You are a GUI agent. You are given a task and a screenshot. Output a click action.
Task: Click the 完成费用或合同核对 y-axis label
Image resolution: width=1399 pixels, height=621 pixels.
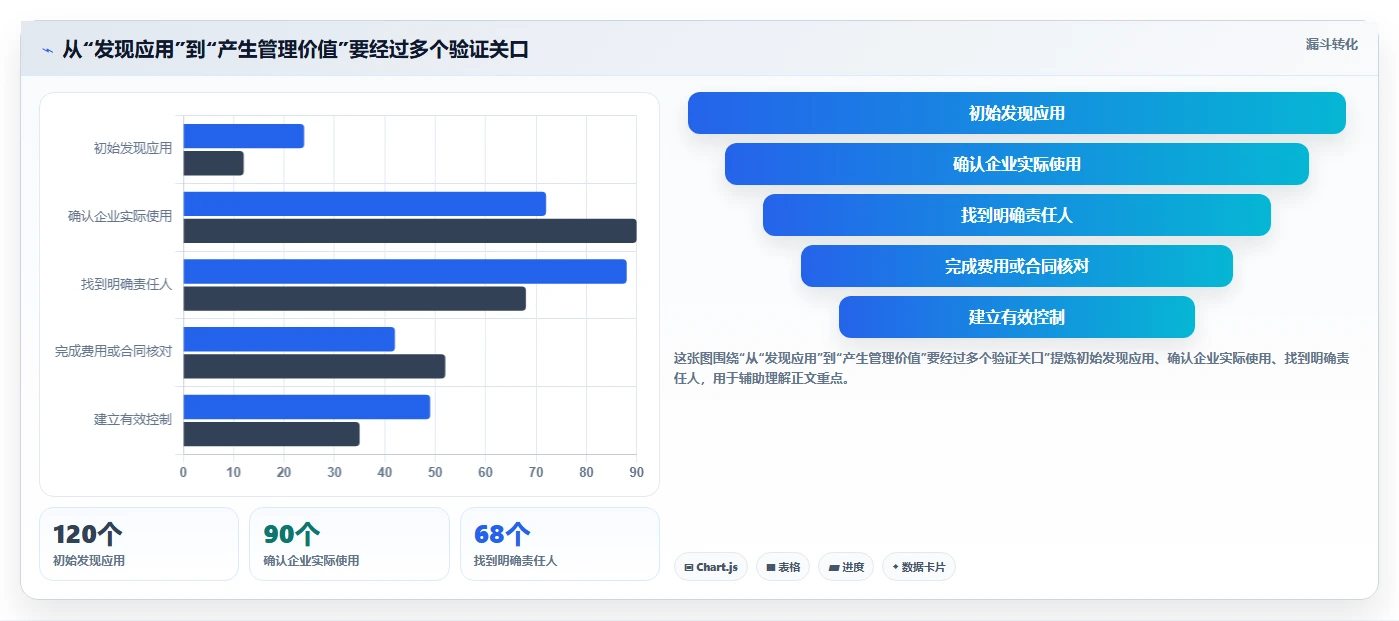coord(114,352)
